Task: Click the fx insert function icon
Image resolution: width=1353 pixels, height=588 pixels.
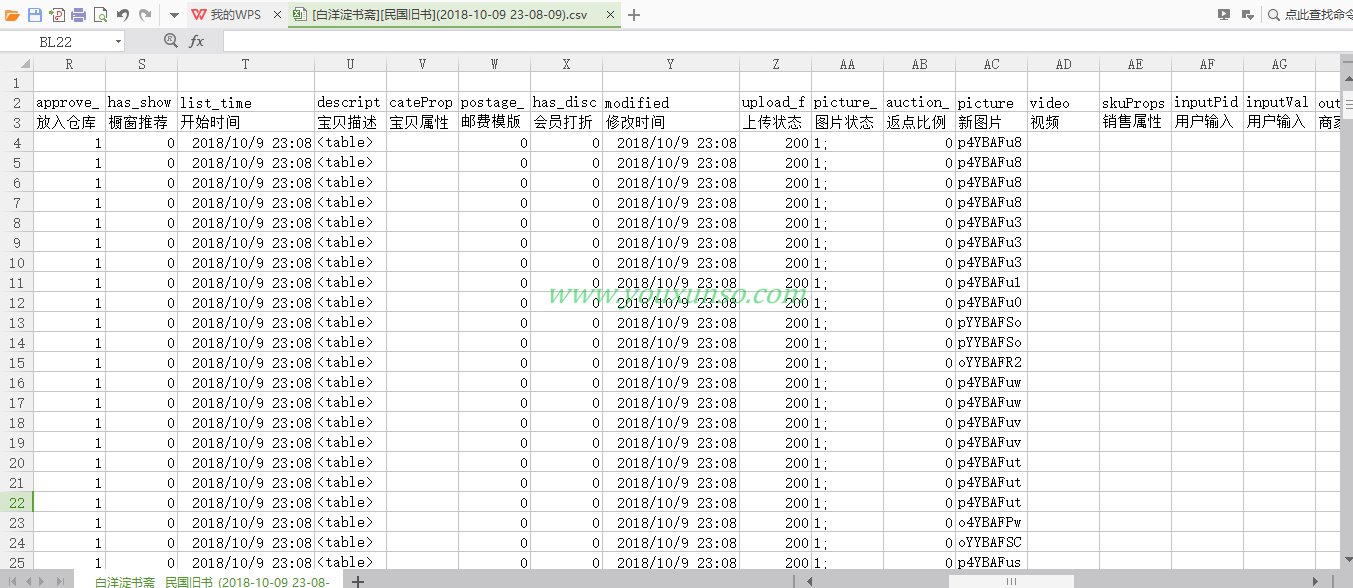Action: pyautogui.click(x=197, y=41)
